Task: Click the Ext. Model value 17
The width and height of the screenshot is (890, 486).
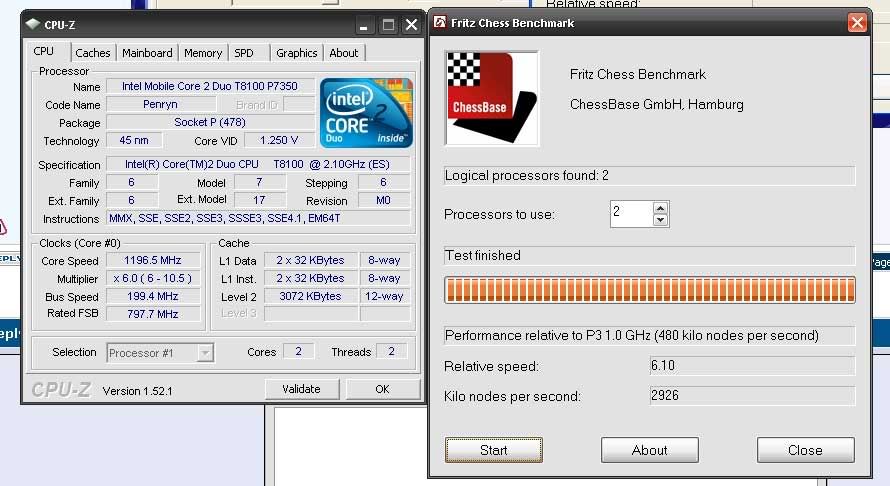Action: pos(259,200)
